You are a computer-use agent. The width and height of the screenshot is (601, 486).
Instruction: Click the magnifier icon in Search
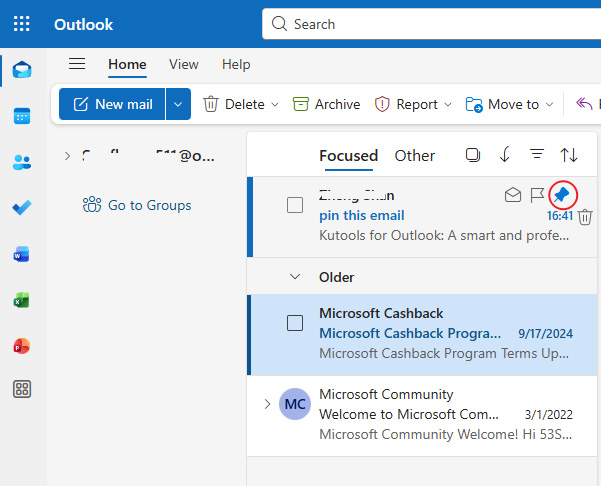[x=279, y=24]
